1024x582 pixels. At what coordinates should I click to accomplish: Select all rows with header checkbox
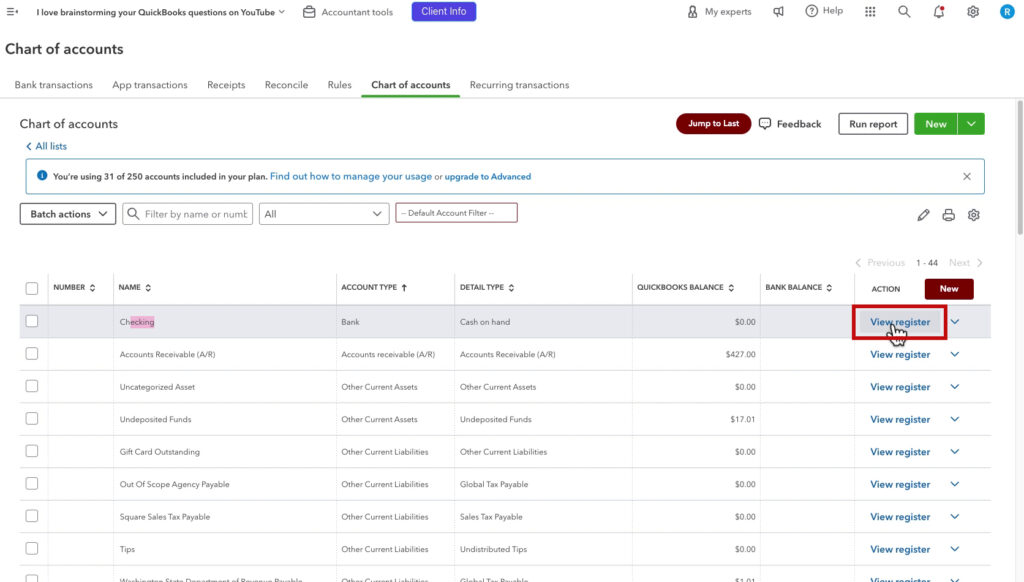[31, 287]
